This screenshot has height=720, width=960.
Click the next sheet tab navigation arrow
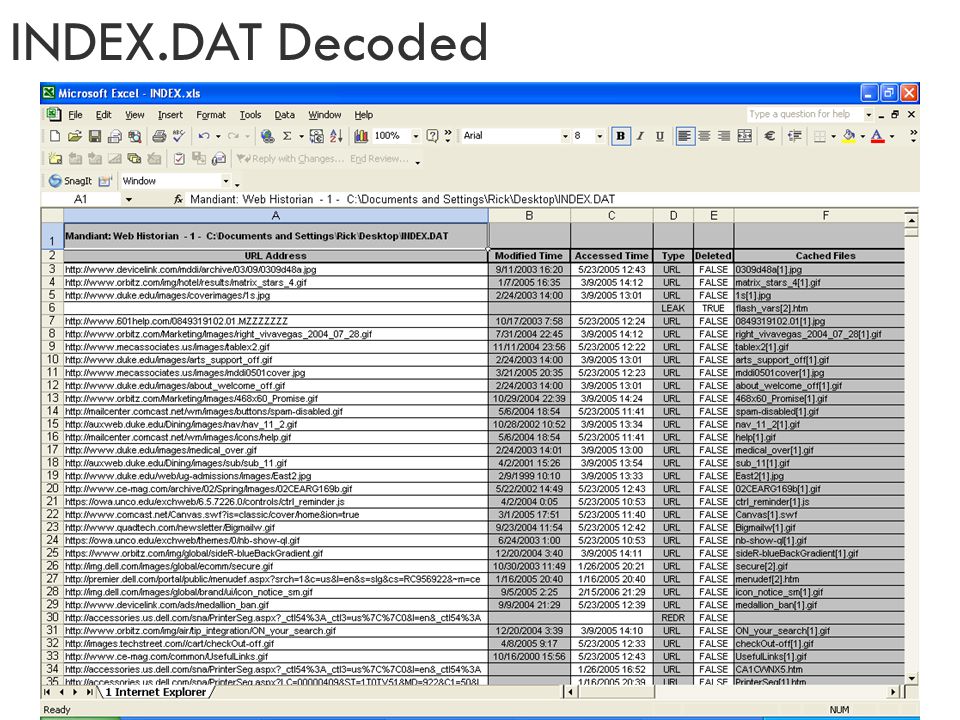click(x=75, y=692)
